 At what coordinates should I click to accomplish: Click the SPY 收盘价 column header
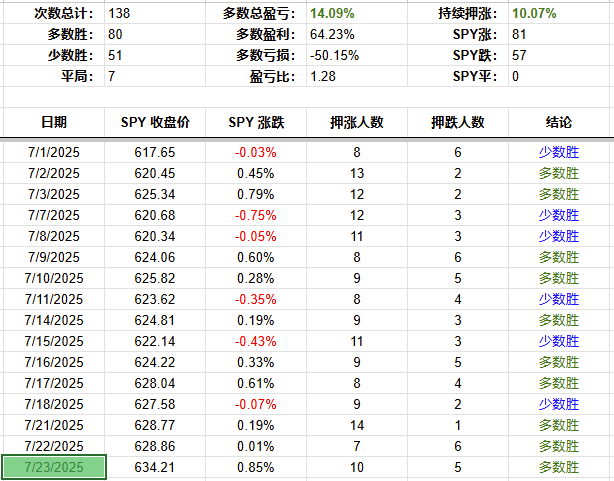click(x=154, y=122)
